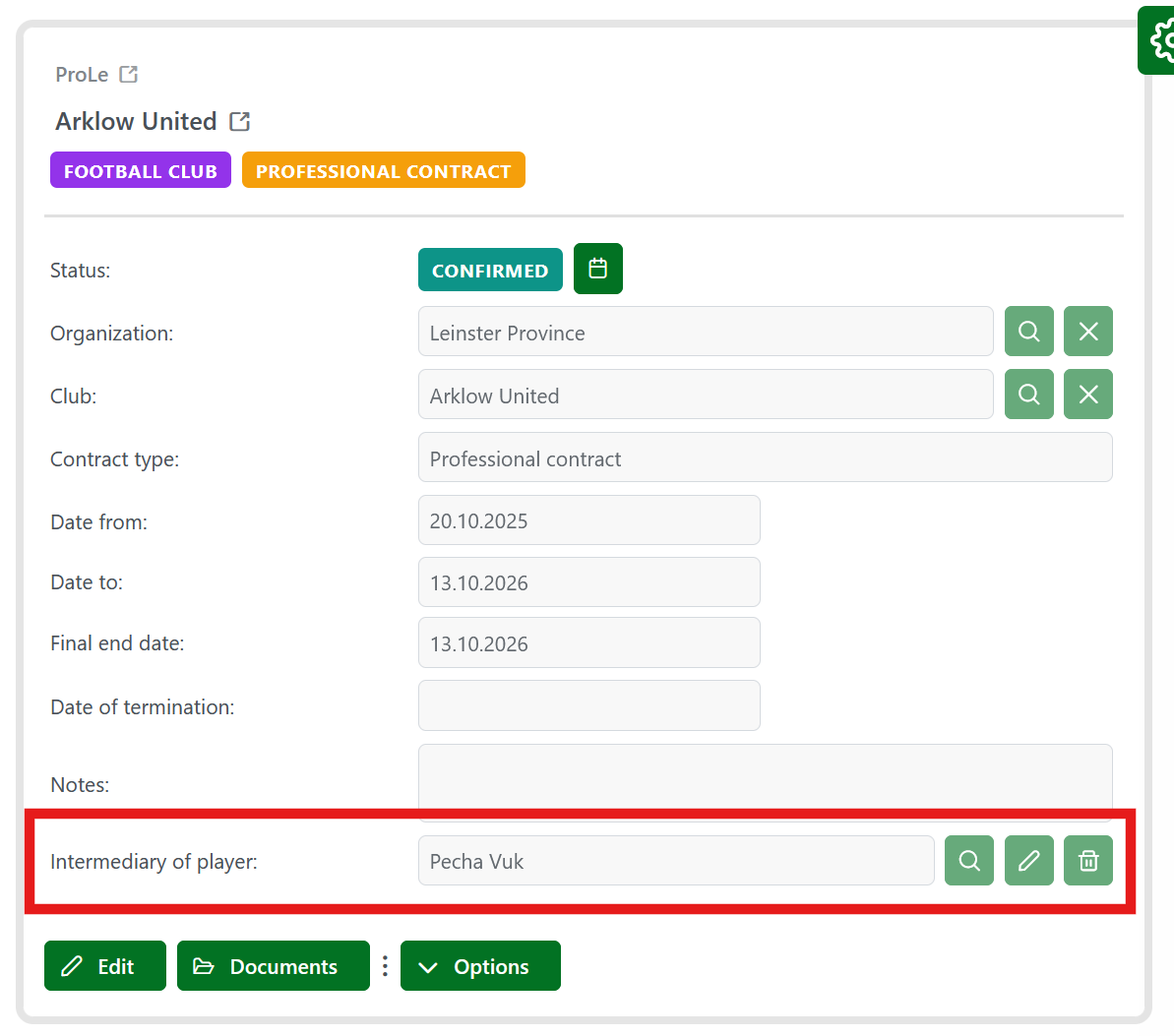This screenshot has width=1174, height=1036.
Task: Click the Confirmed status badge
Action: point(490,271)
